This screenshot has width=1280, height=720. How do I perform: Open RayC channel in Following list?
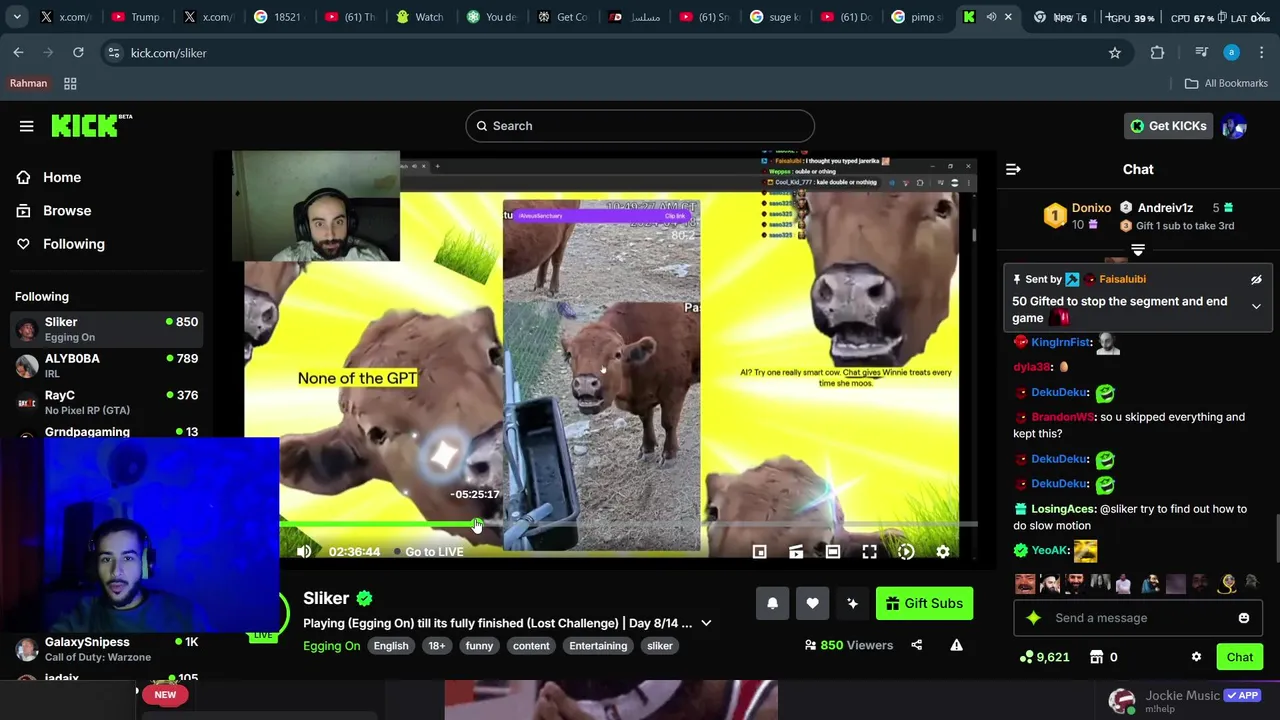click(x=106, y=402)
